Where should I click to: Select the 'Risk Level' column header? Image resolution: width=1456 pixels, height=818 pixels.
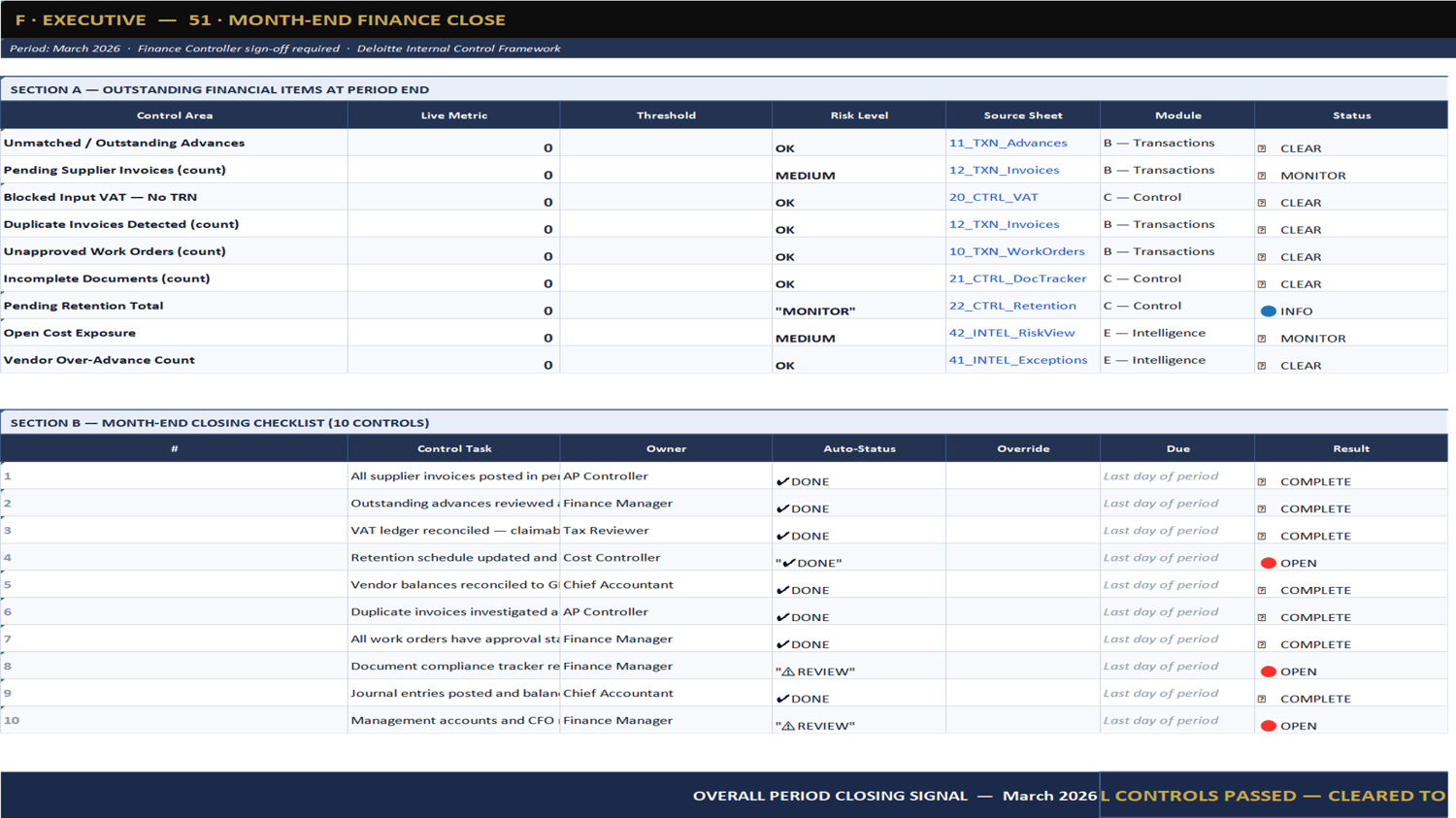859,115
